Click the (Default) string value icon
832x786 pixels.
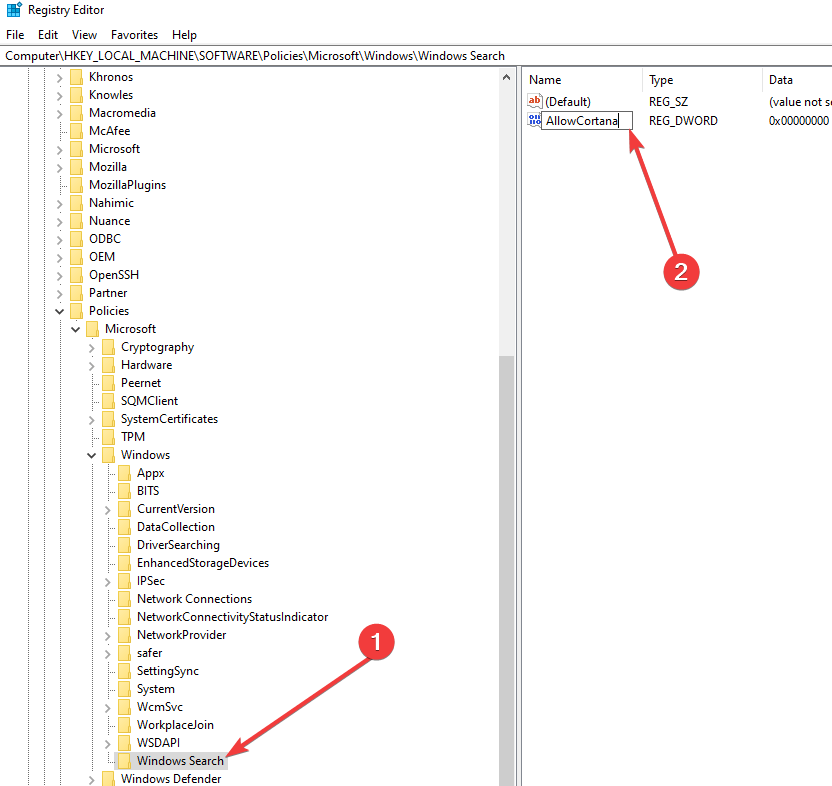(x=534, y=101)
